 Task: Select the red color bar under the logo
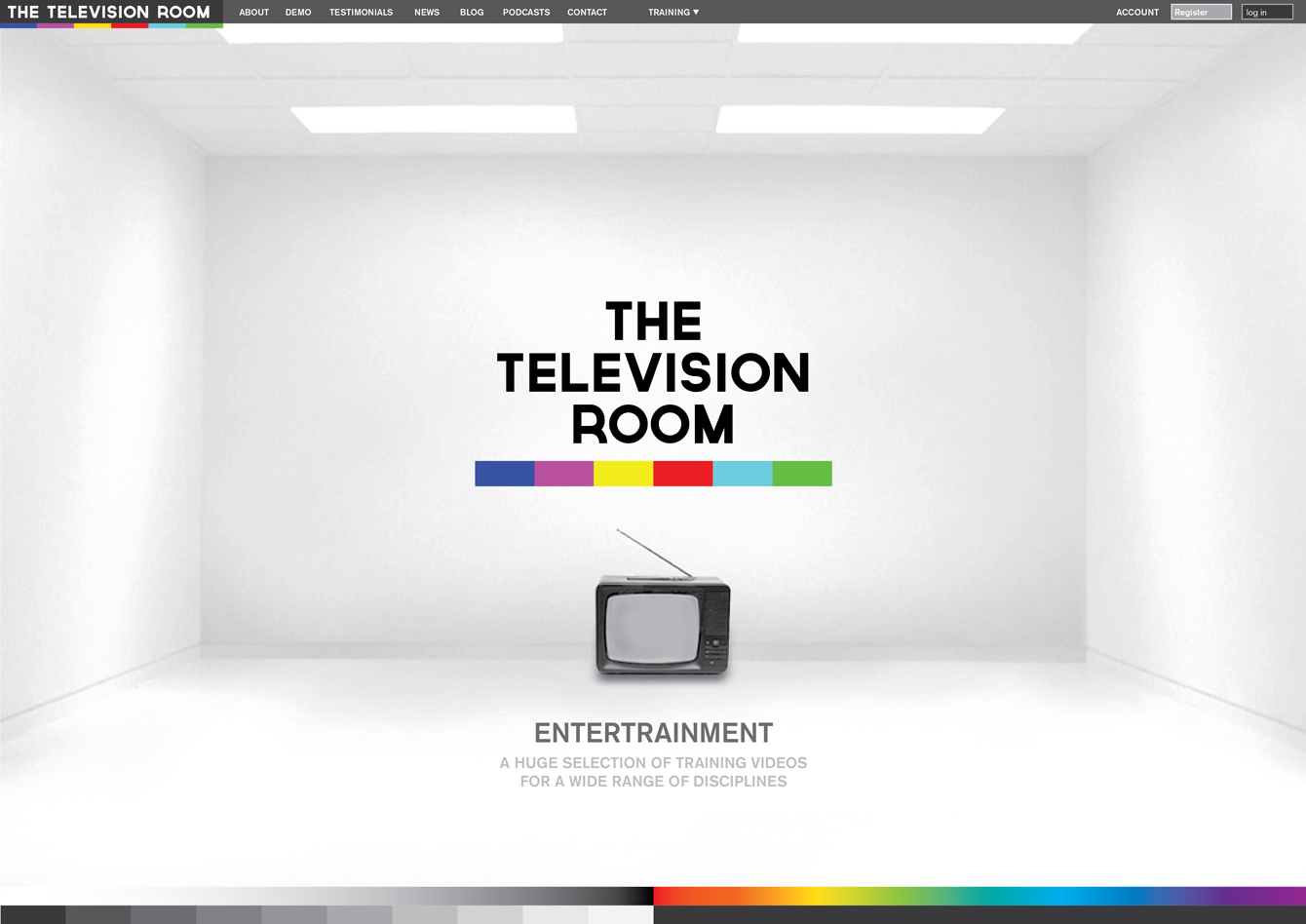point(682,473)
